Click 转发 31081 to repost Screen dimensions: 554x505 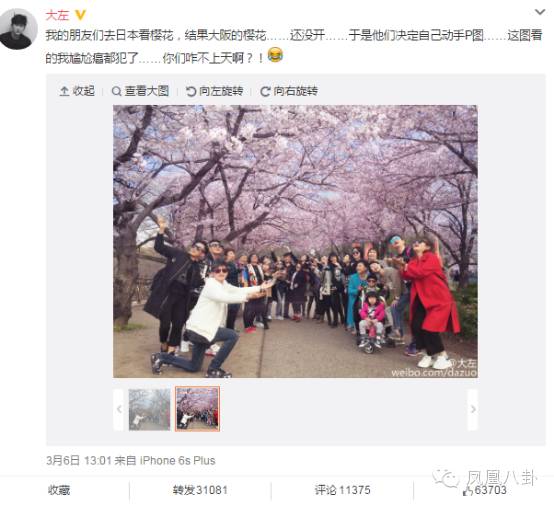click(200, 490)
